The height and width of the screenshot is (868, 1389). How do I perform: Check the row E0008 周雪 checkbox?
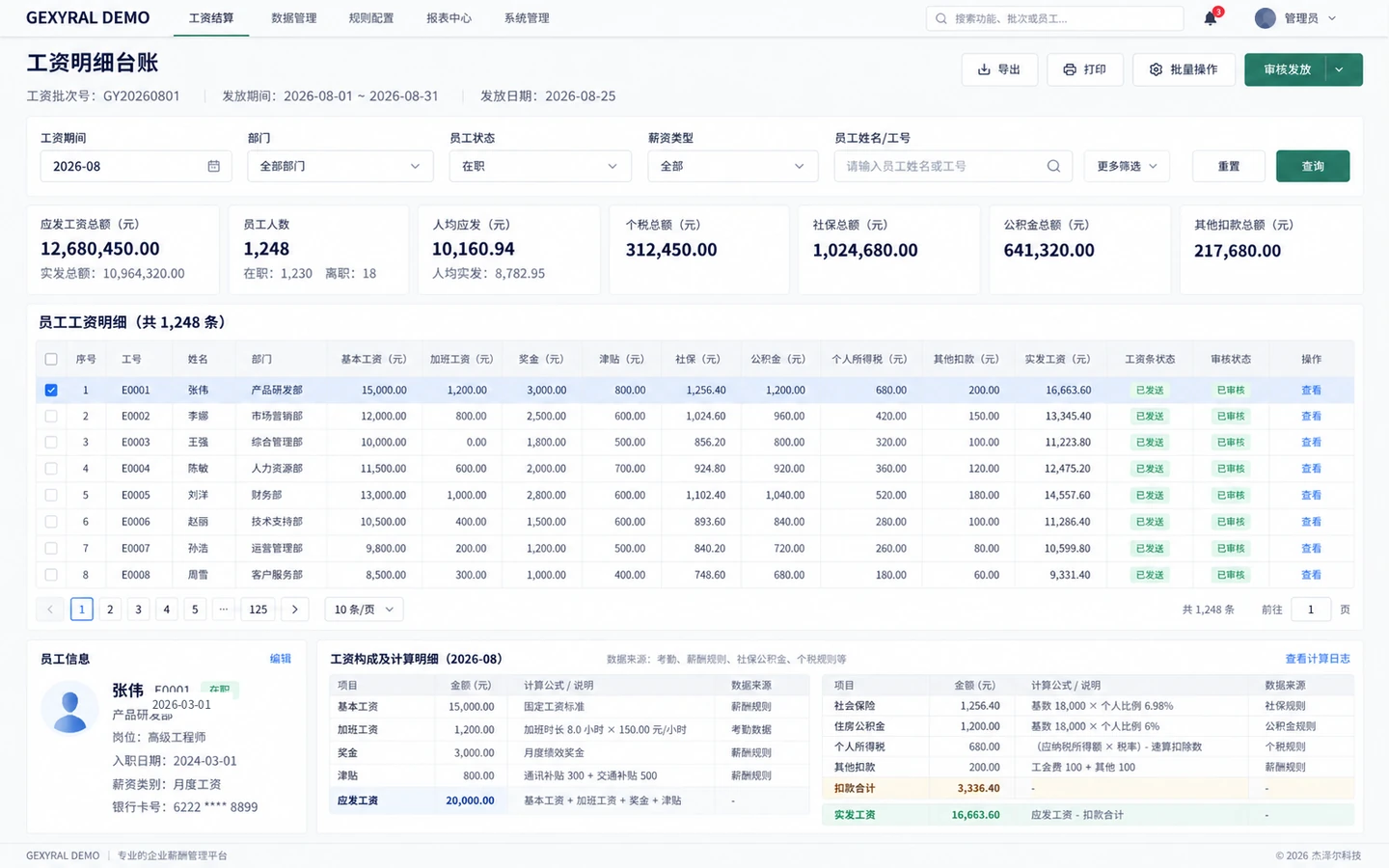point(51,575)
